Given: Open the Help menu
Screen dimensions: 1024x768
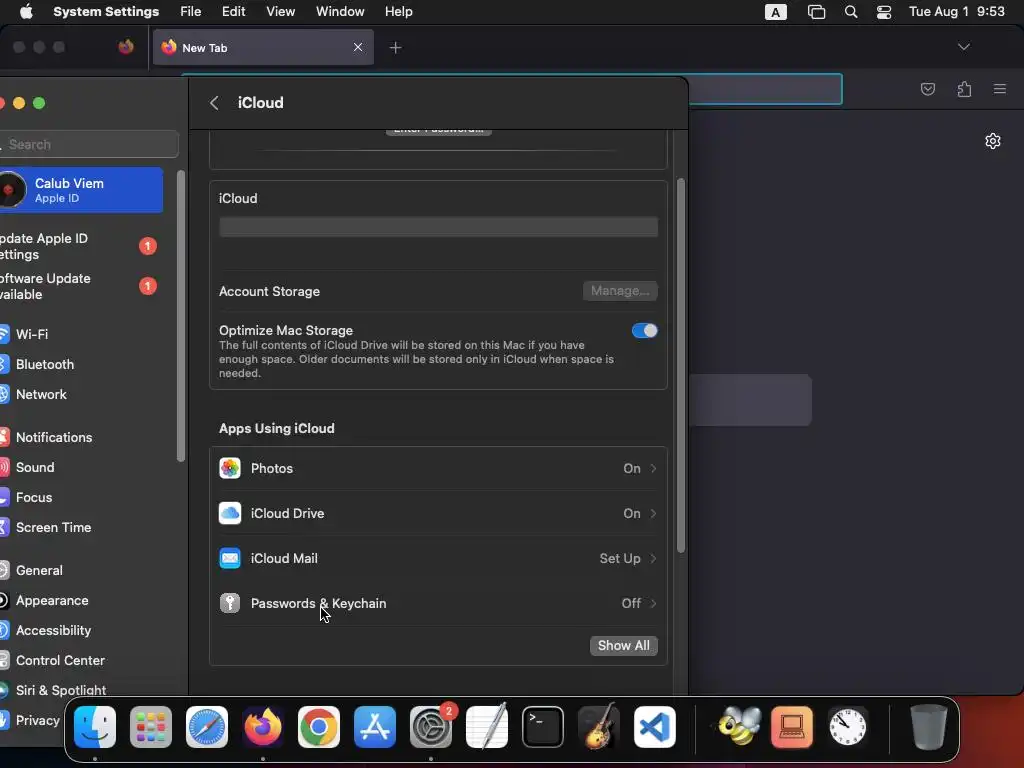Looking at the screenshot, I should click(x=398, y=12).
